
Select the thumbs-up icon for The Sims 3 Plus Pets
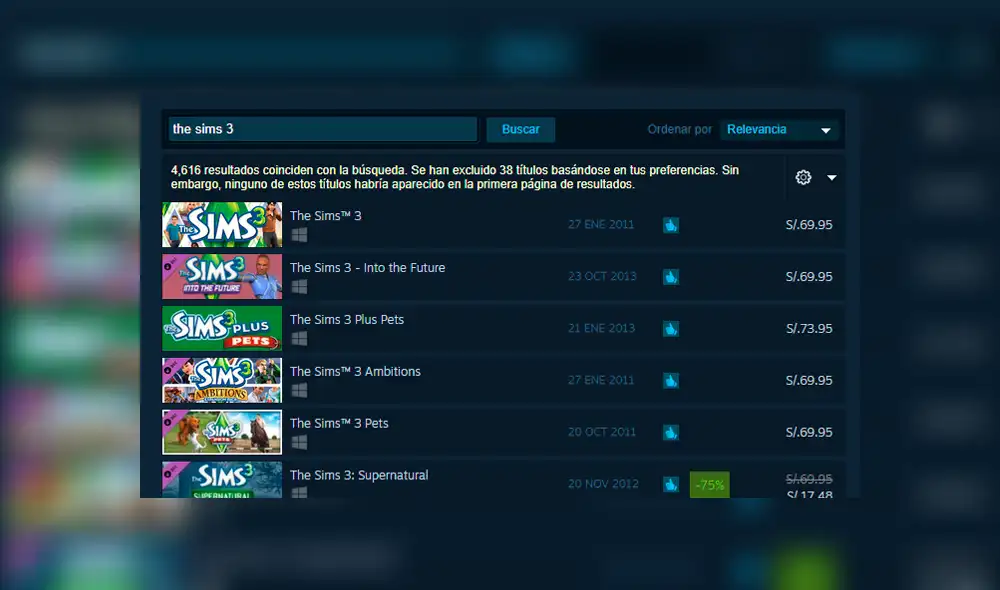coord(670,329)
